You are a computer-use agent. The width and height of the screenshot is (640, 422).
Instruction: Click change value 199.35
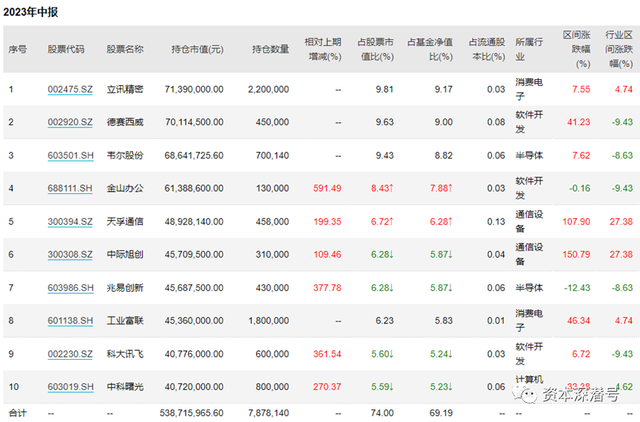327,222
